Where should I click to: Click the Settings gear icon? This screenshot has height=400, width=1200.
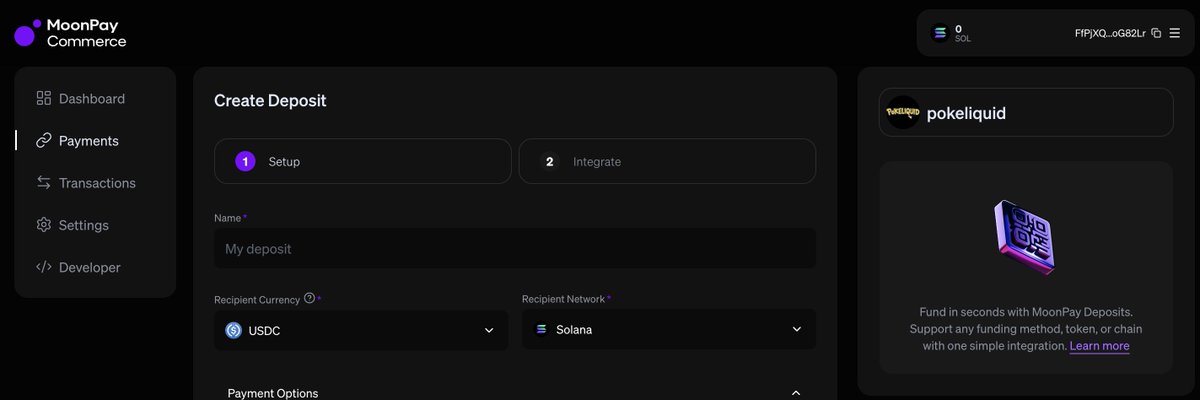point(43,225)
